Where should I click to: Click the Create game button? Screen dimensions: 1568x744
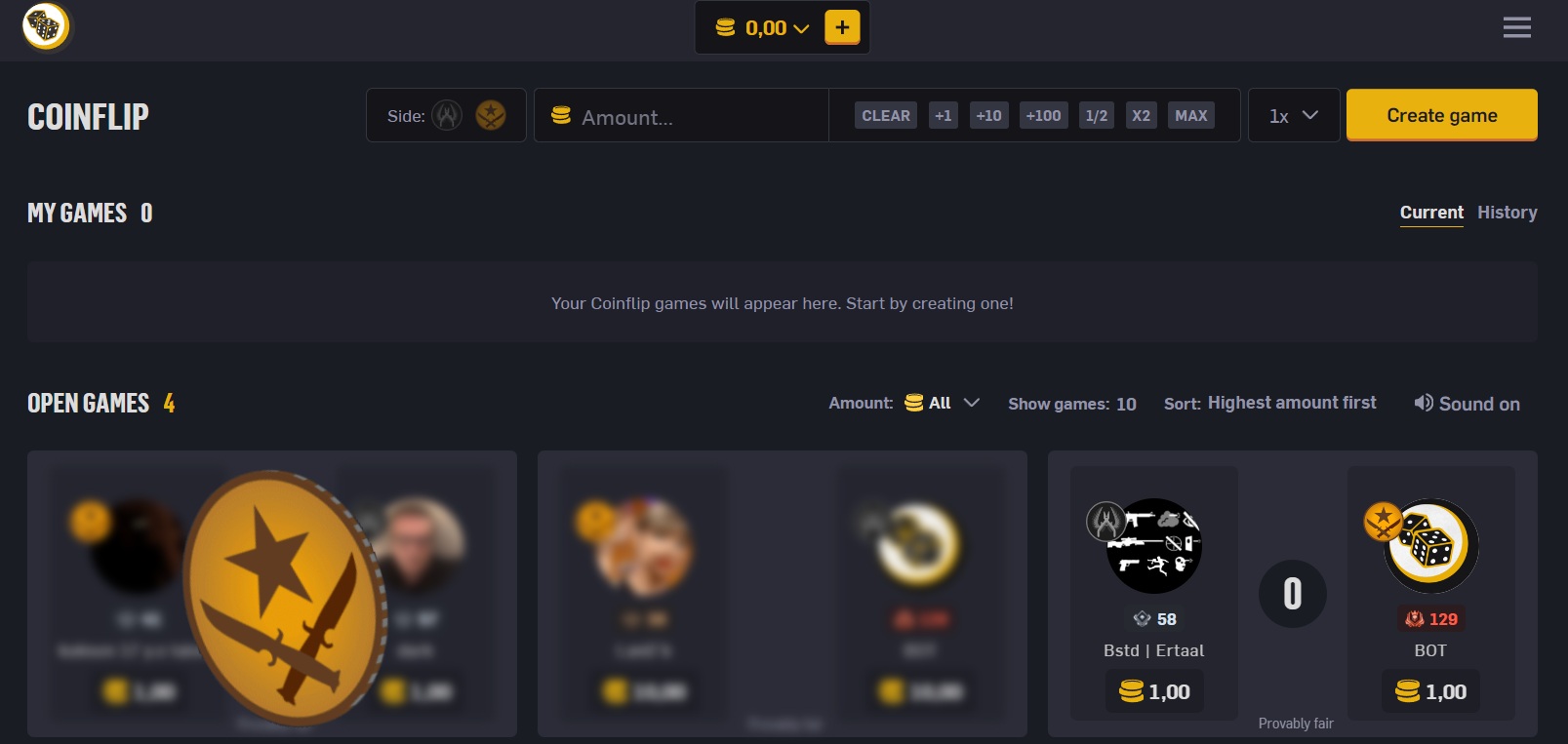(x=1442, y=115)
